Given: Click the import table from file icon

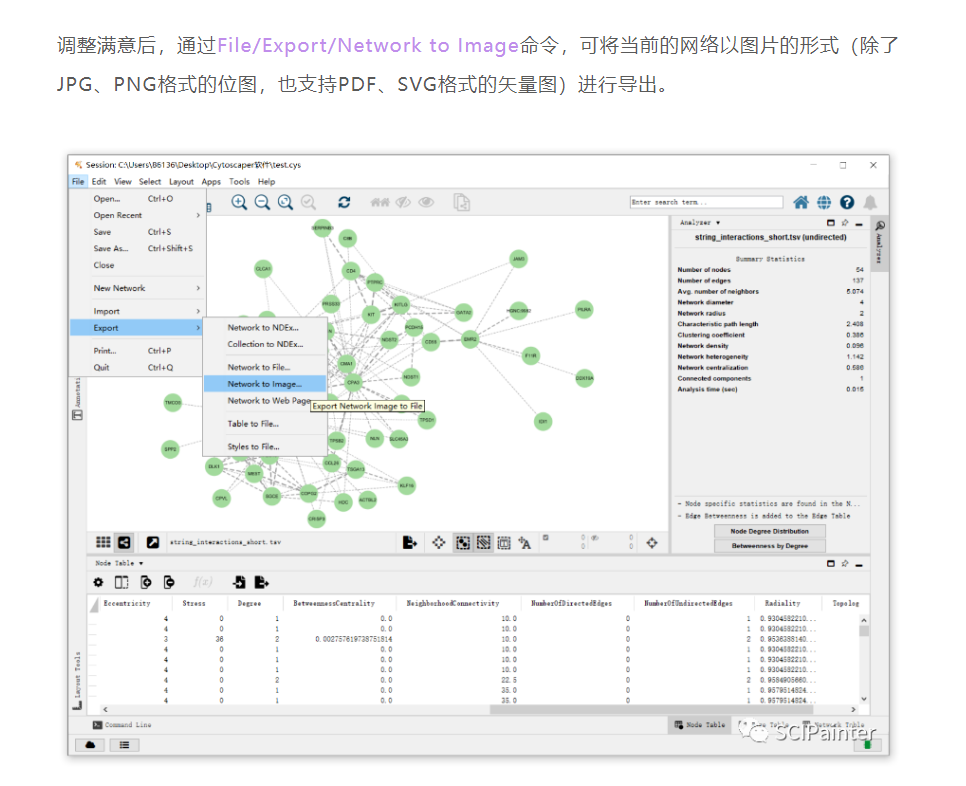Looking at the screenshot, I should click(239, 582).
